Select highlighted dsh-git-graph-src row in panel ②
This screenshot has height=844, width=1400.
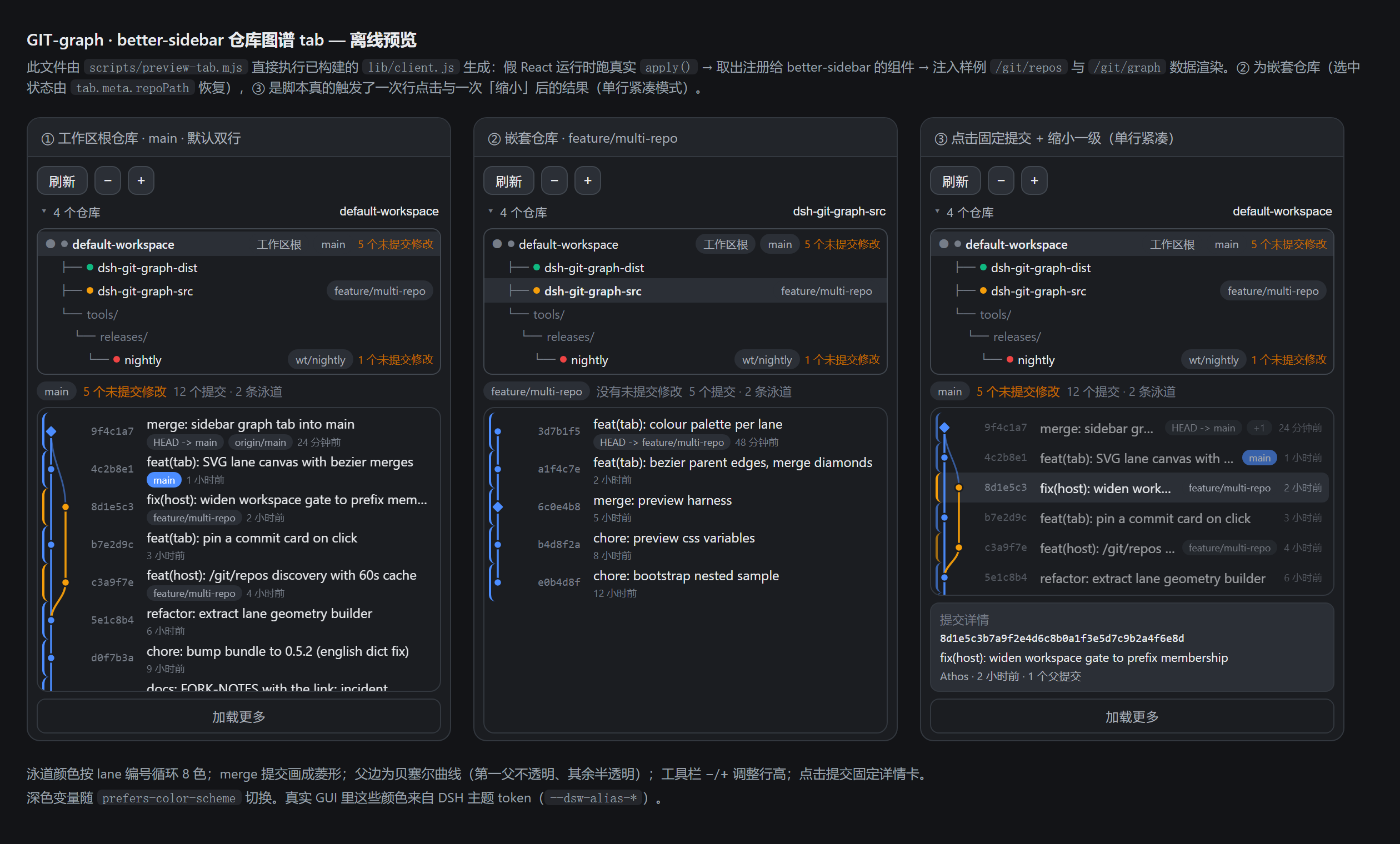click(x=685, y=291)
